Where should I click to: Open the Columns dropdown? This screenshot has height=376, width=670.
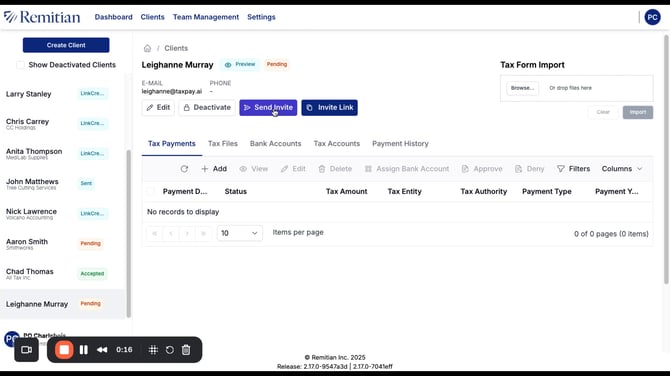coord(622,169)
